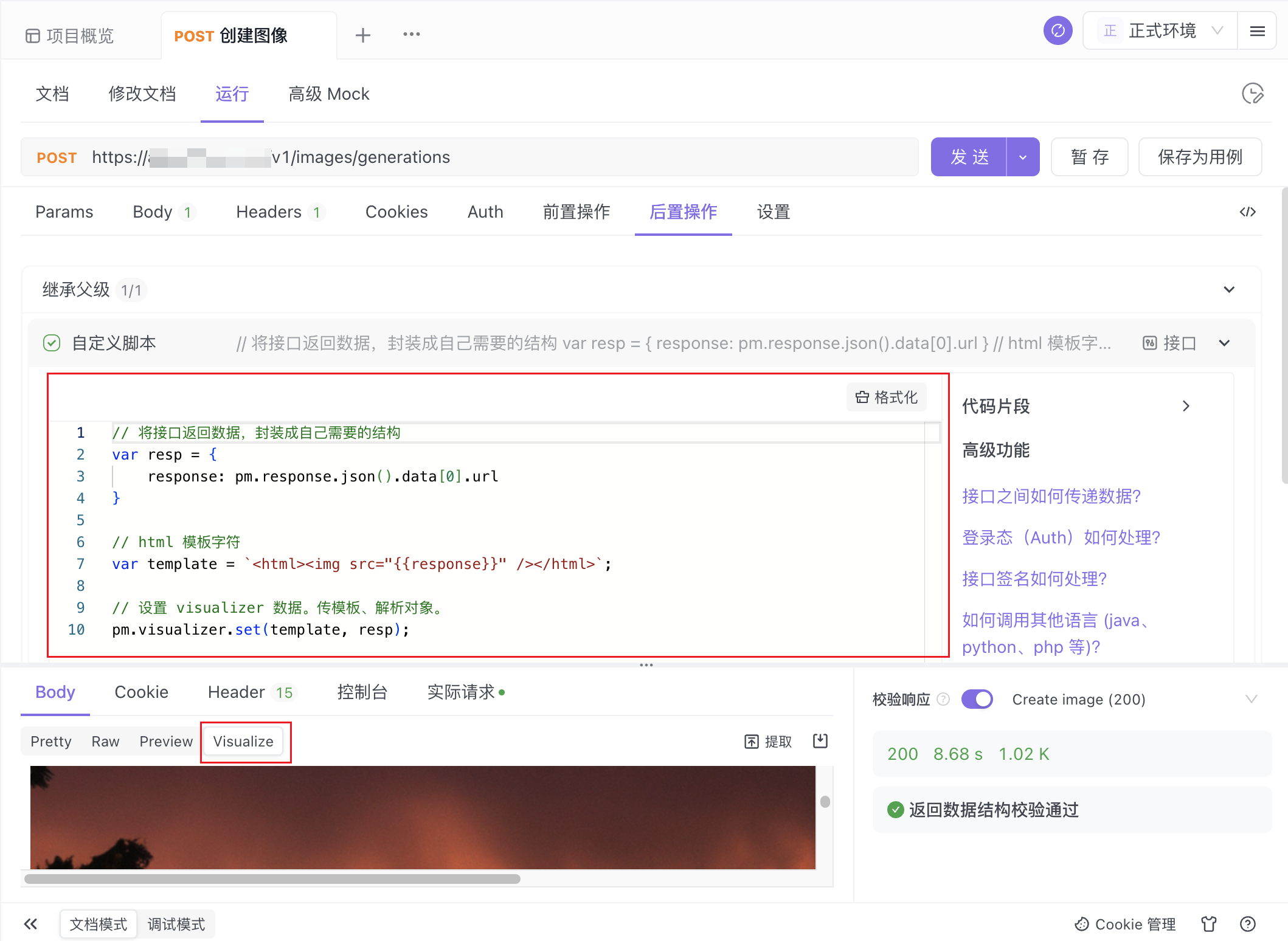
Task: Switch to the Visualize response view
Action: tap(243, 741)
